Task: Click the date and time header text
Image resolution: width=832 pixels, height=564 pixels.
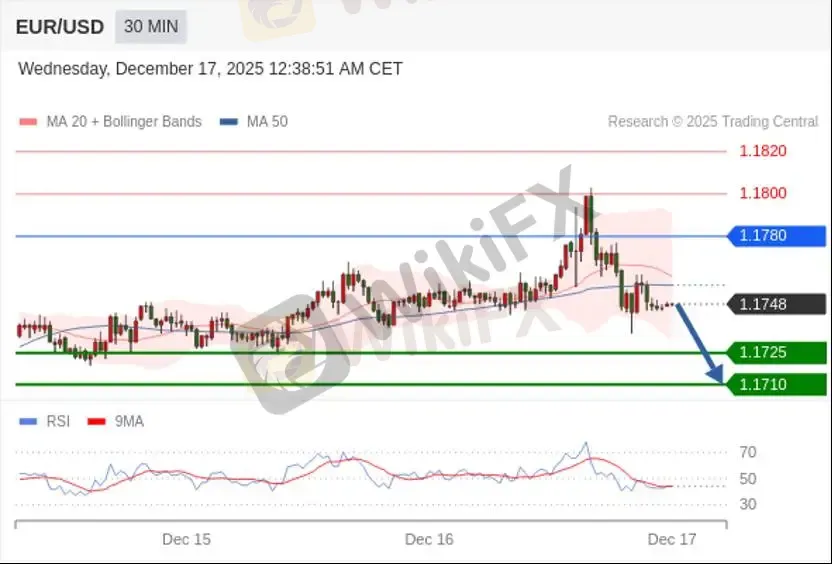Action: pyautogui.click(x=210, y=69)
